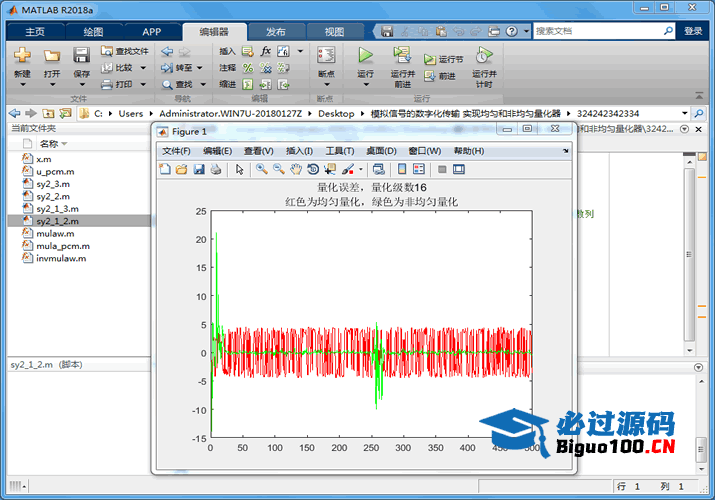
Task: Save the script with 保存 icon
Action: pyautogui.click(x=81, y=55)
